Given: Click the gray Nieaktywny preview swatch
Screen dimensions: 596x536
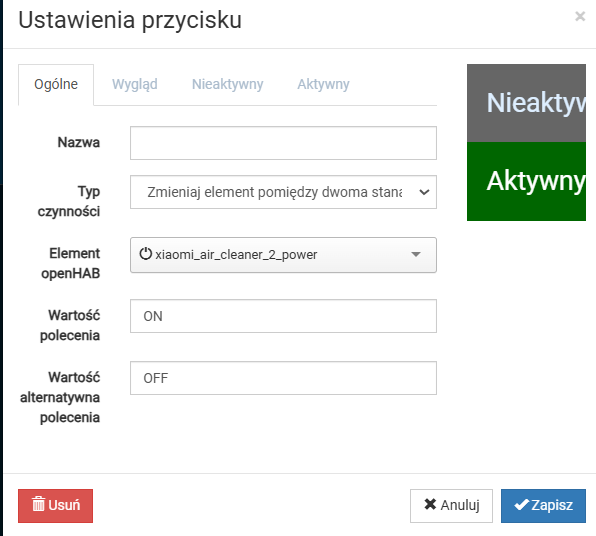Looking at the screenshot, I should tap(526, 103).
